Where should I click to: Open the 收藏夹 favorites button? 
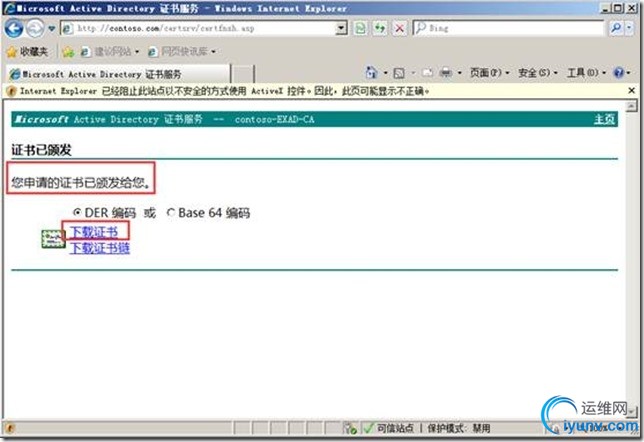tap(28, 52)
